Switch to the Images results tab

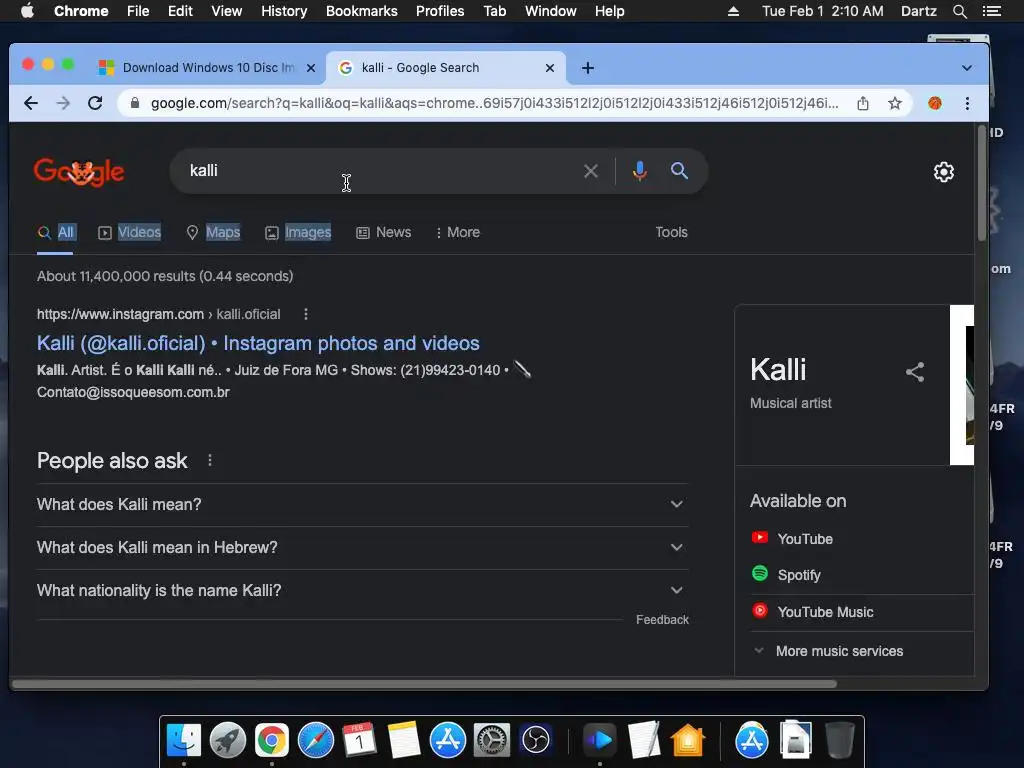(x=298, y=232)
